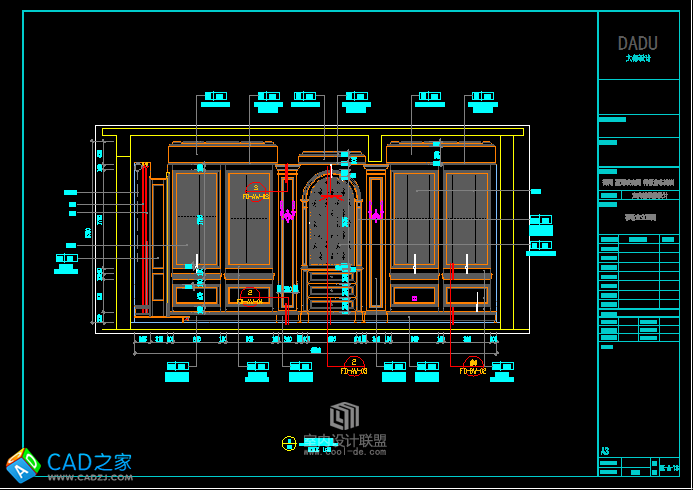Click the rightmost cyan annotation label at the top

coord(482,99)
